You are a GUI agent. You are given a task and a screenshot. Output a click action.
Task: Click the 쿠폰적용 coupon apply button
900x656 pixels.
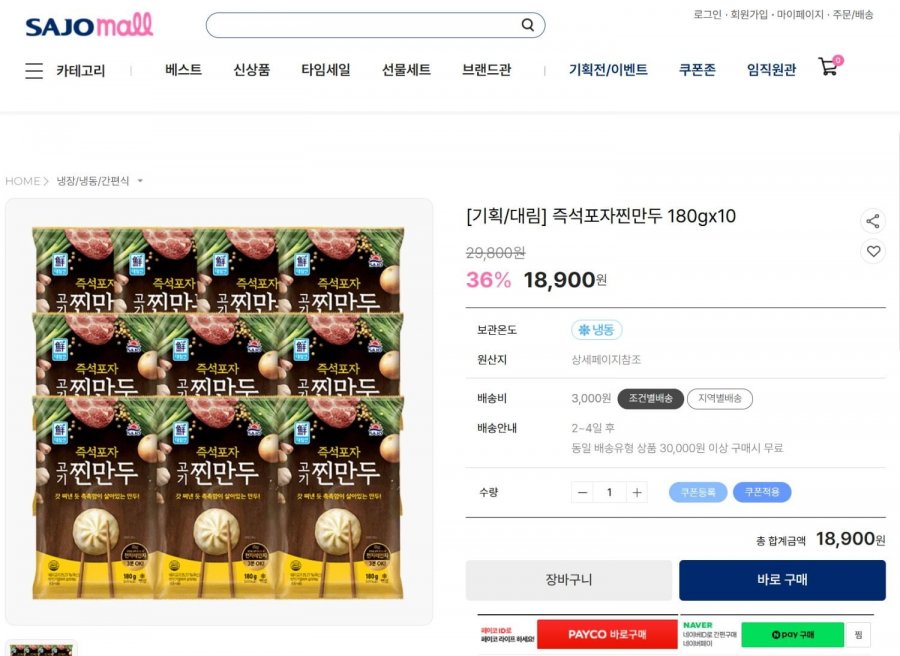(762, 492)
